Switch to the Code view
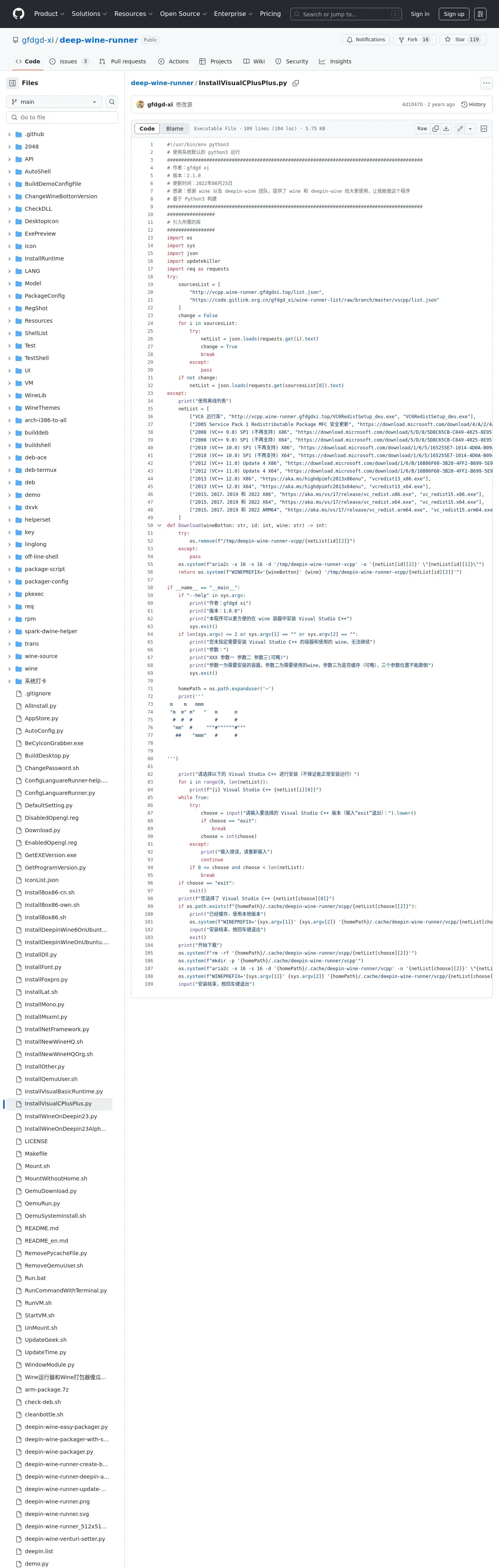The height and width of the screenshot is (1568, 499). 147,128
